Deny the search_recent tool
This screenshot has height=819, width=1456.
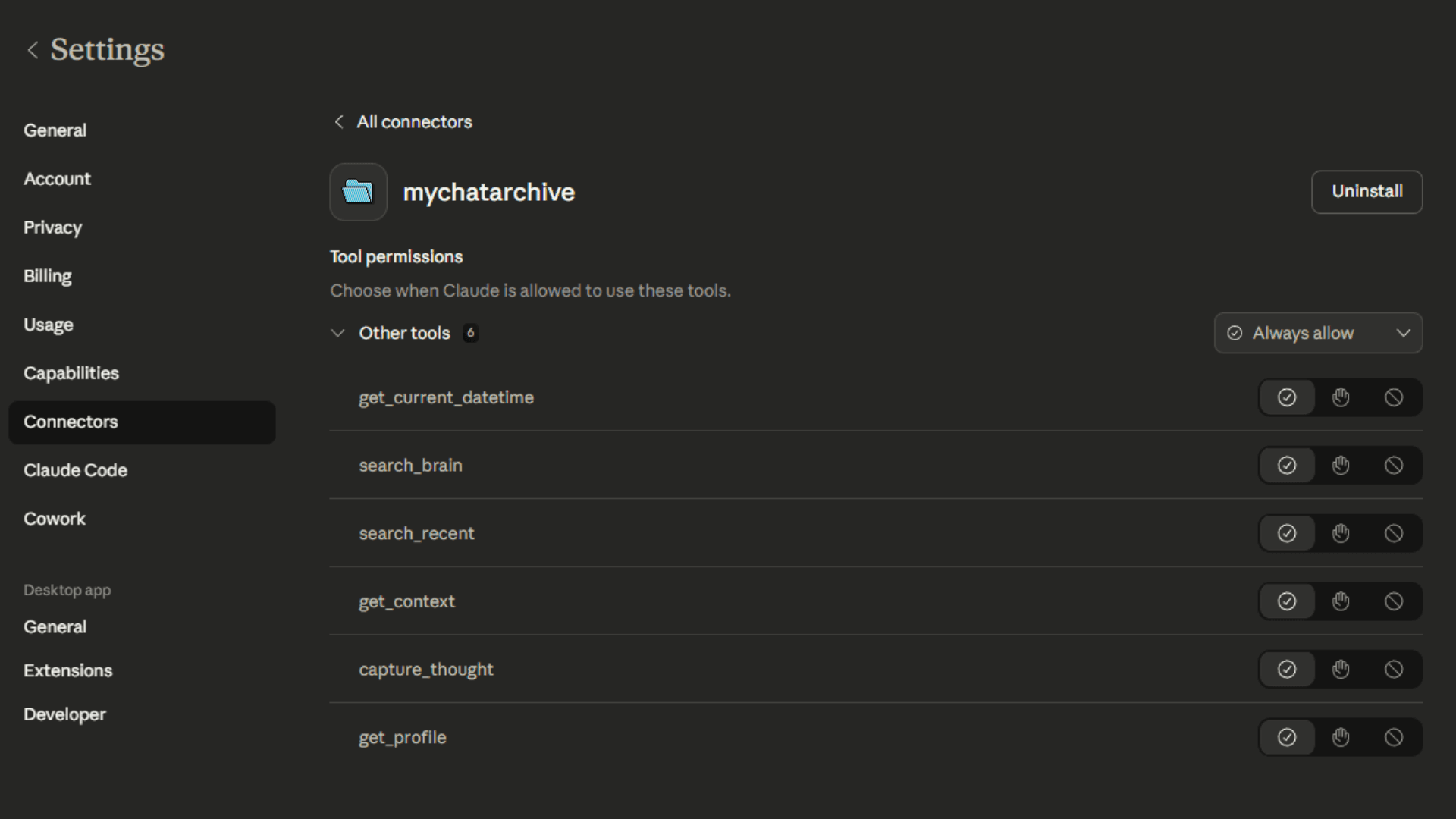point(1395,533)
